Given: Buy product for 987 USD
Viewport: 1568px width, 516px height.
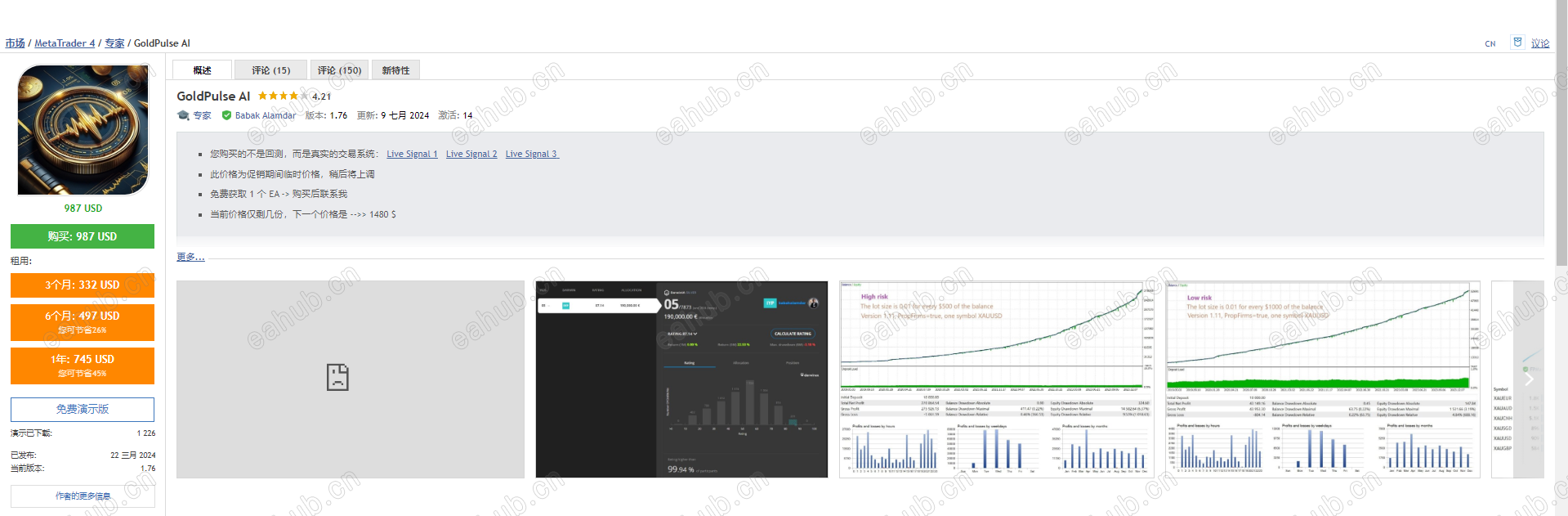Looking at the screenshot, I should (83, 236).
